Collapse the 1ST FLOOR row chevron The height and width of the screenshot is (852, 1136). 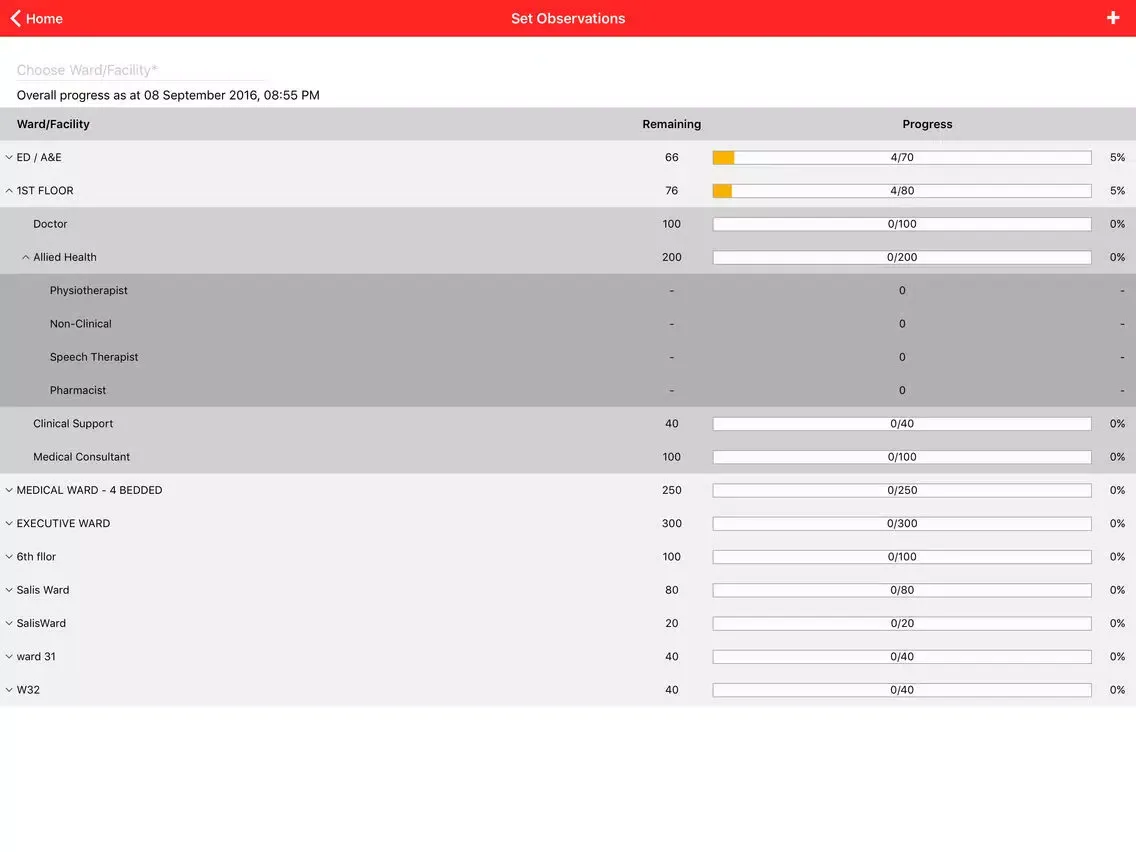[x=9, y=191]
